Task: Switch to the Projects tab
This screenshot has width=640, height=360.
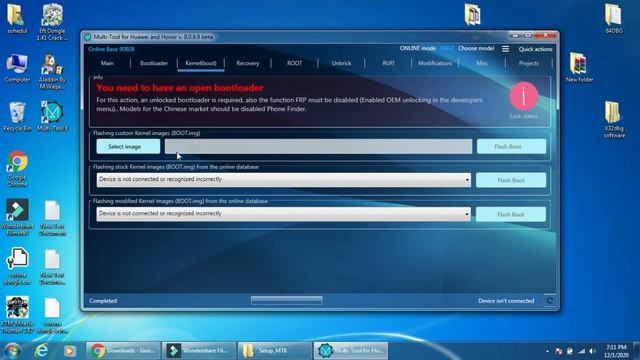Action: point(529,63)
